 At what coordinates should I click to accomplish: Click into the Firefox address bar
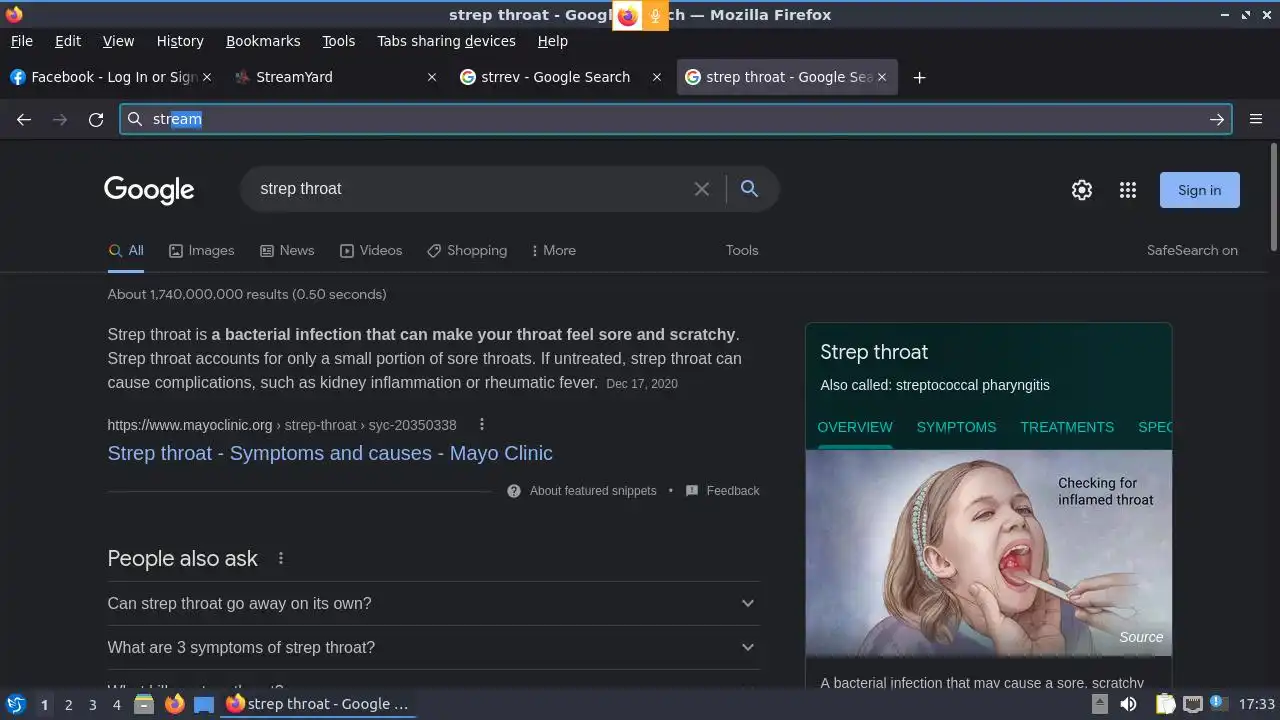coord(676,119)
